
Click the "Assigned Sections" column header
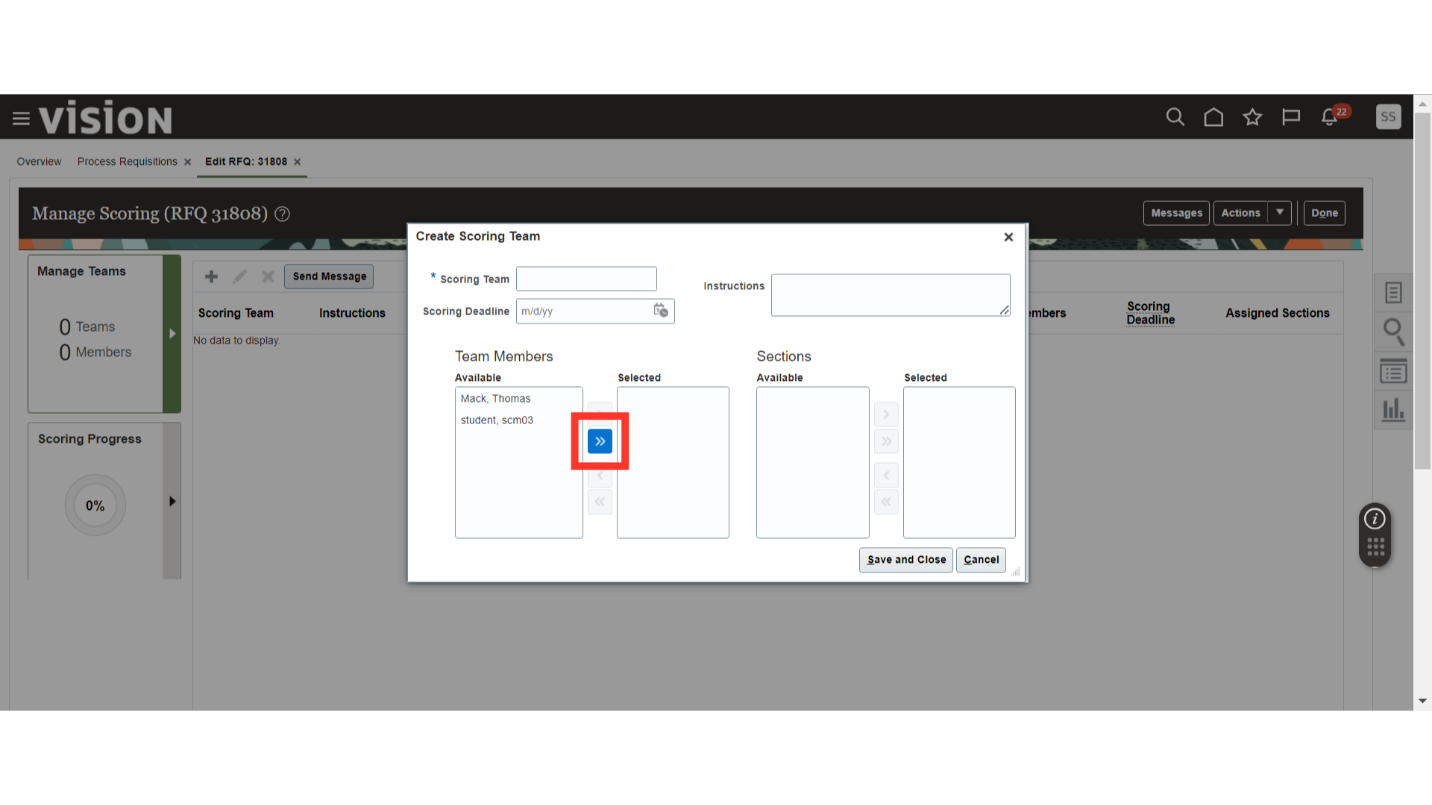pos(1277,313)
